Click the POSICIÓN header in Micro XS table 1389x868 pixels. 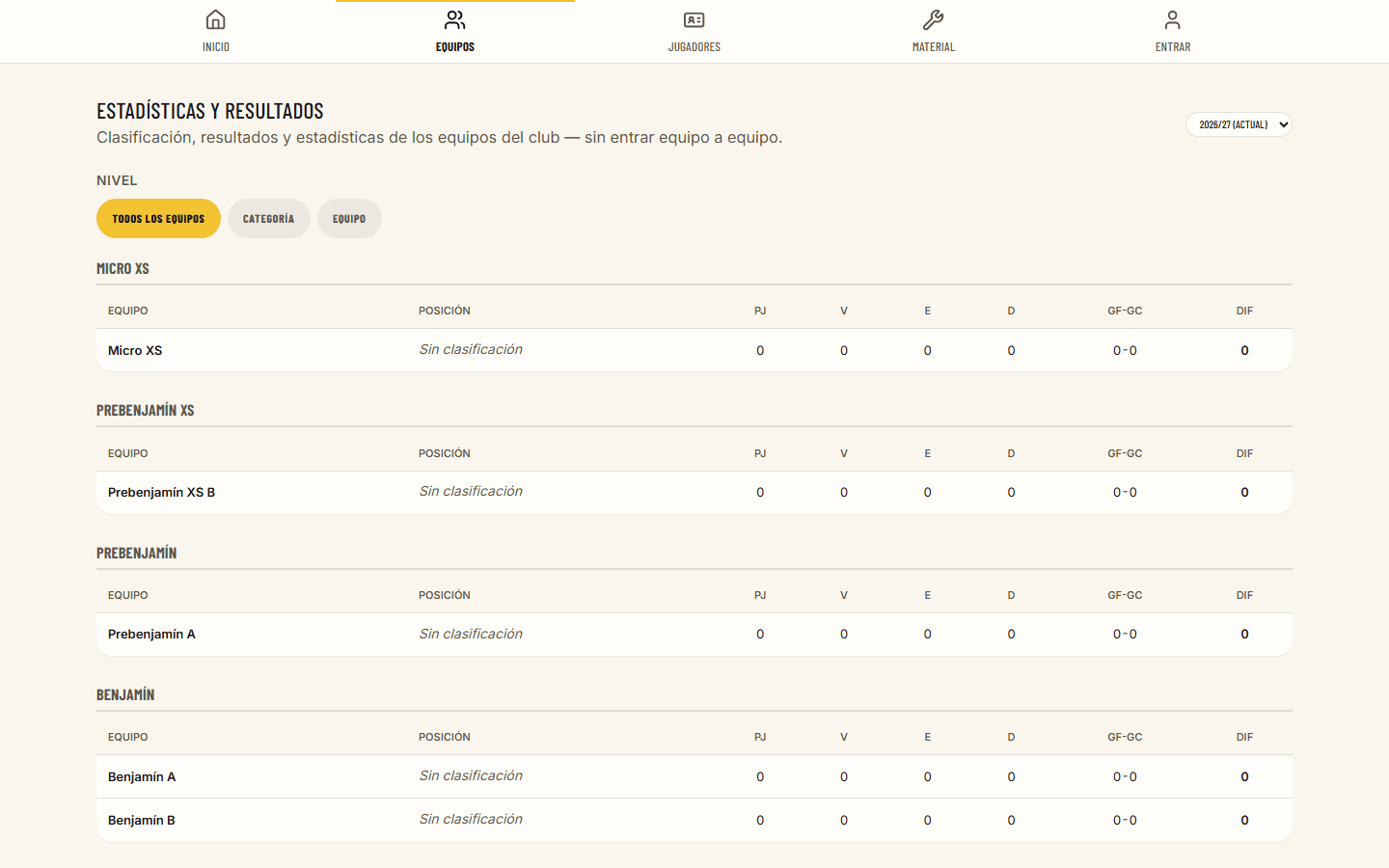point(445,311)
